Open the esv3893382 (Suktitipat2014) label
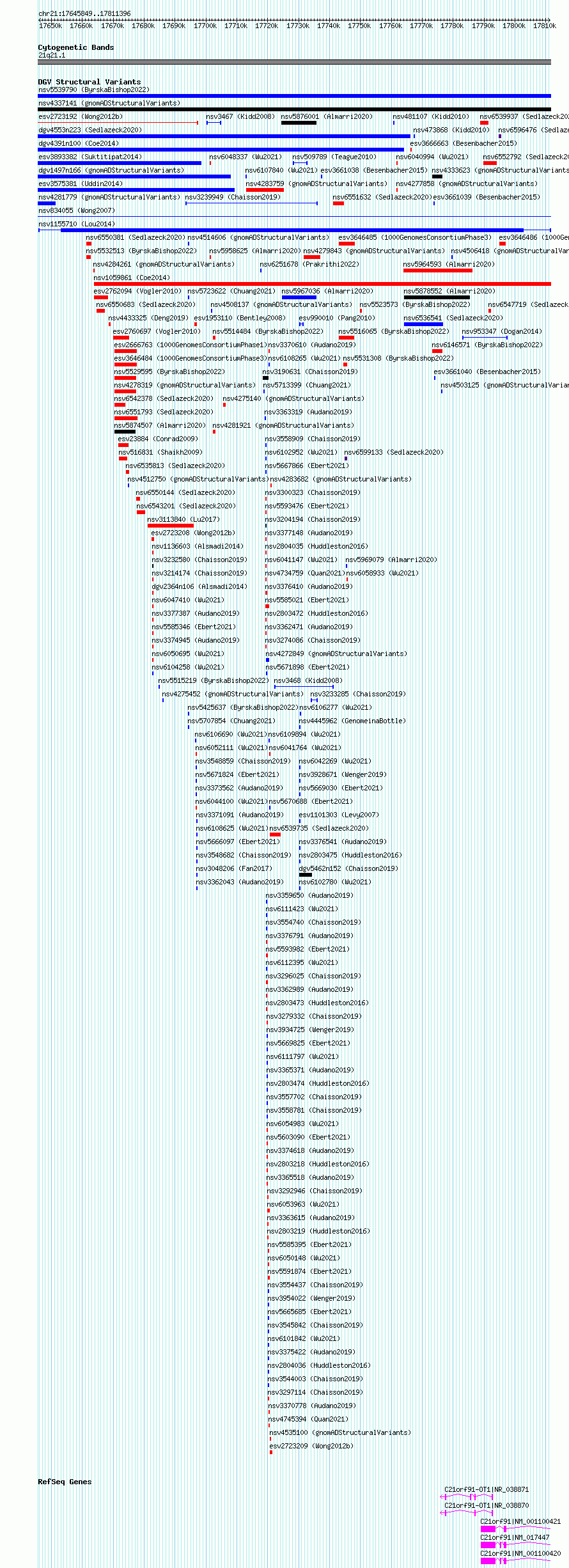 [x=90, y=157]
